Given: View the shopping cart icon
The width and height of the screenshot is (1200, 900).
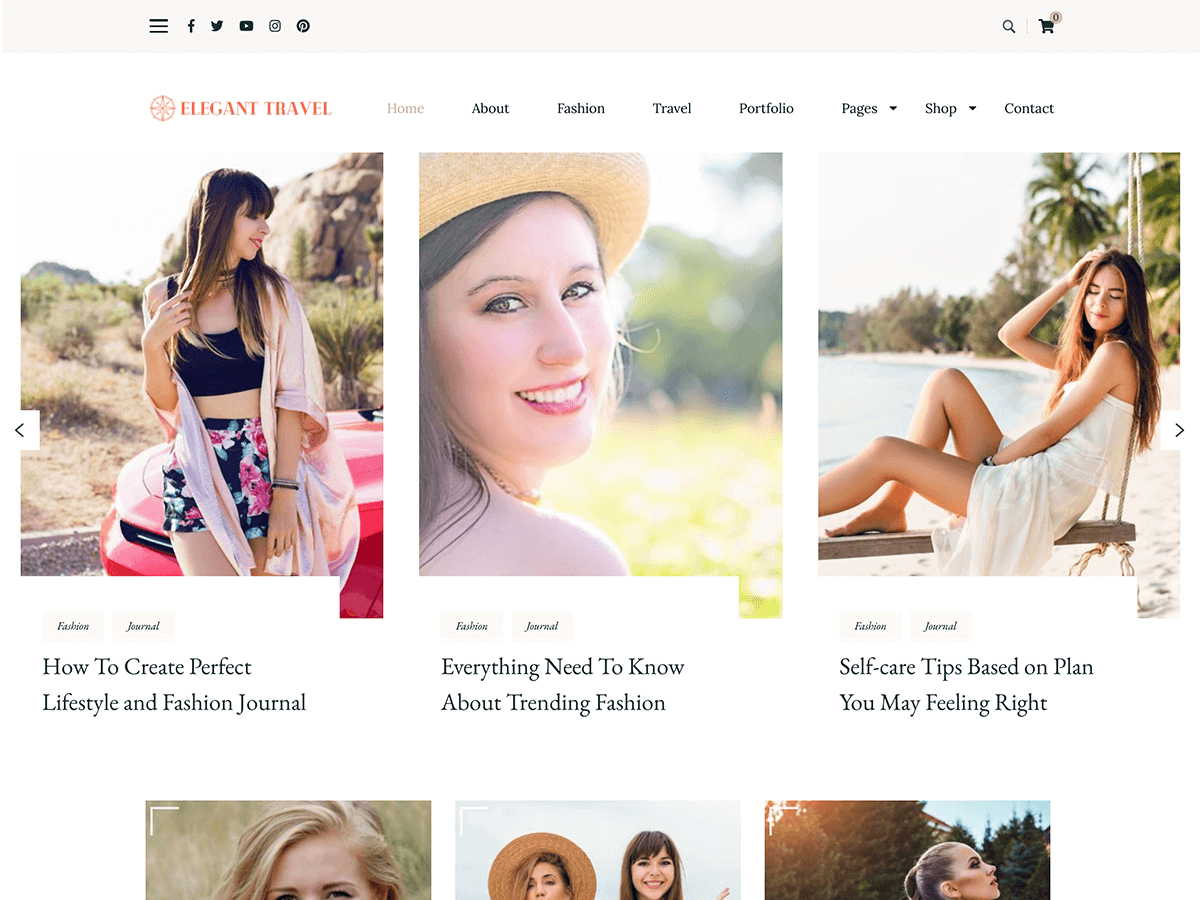Looking at the screenshot, I should [1046, 27].
